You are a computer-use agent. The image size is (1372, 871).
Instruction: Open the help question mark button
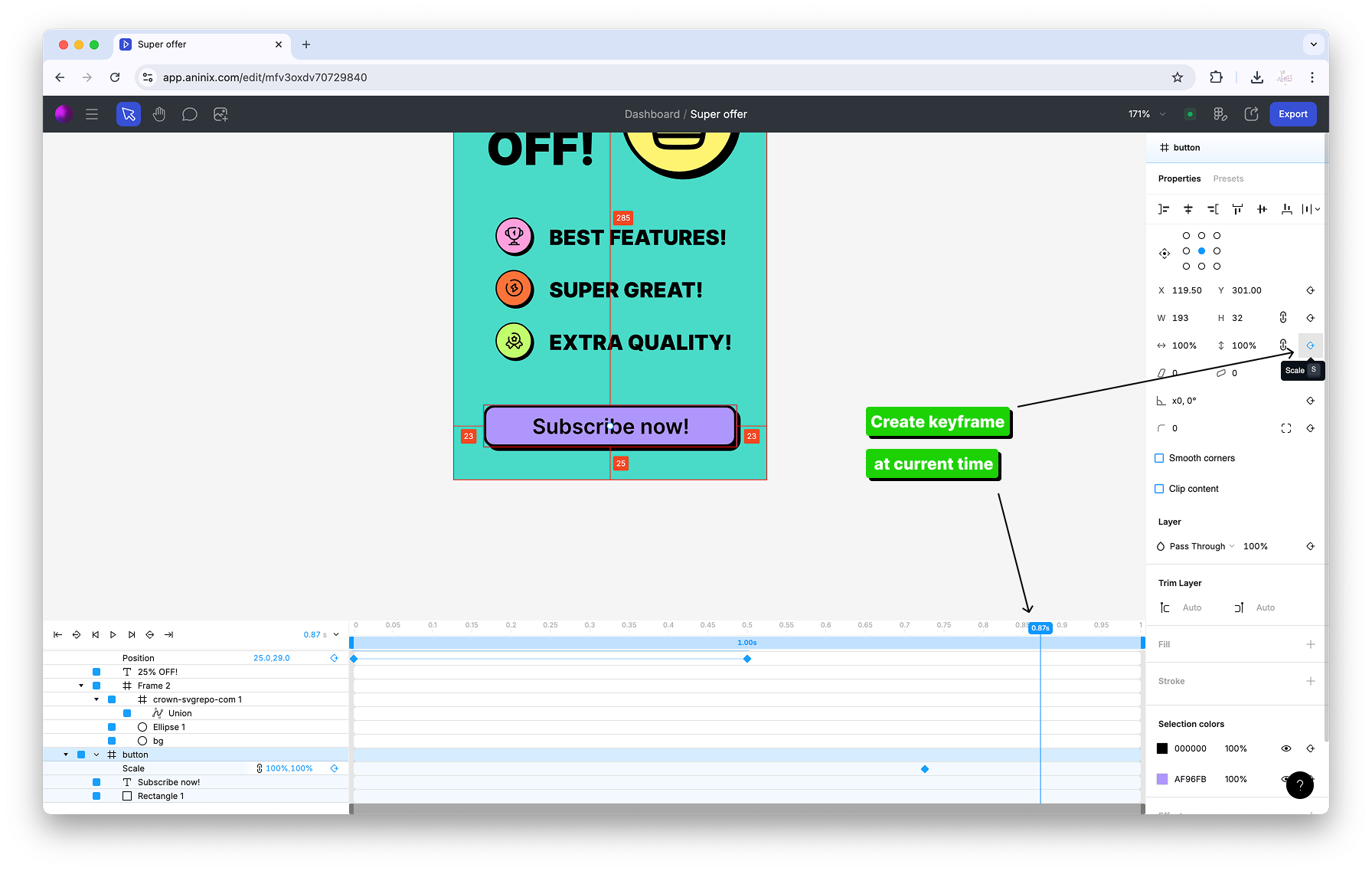pos(1300,784)
